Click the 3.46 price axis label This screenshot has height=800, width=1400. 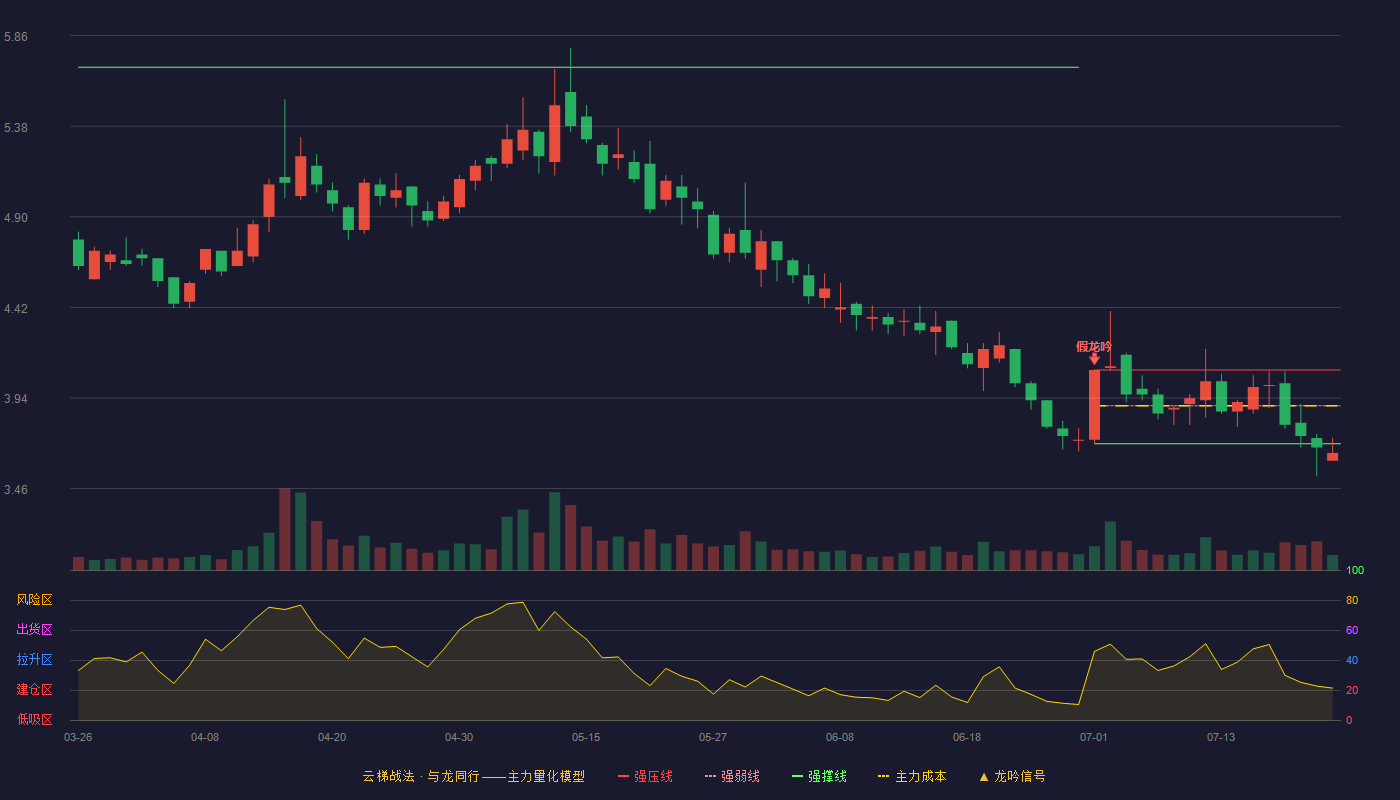pos(16,490)
